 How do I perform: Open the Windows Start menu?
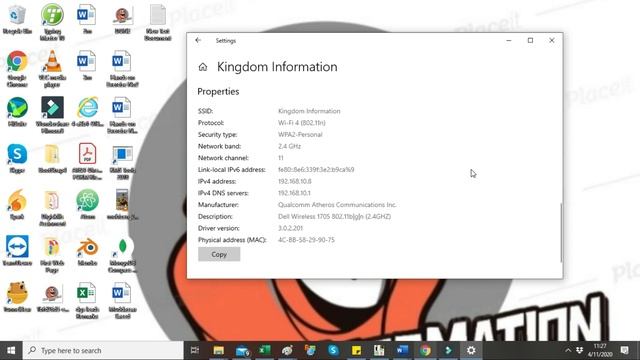[x=11, y=350]
